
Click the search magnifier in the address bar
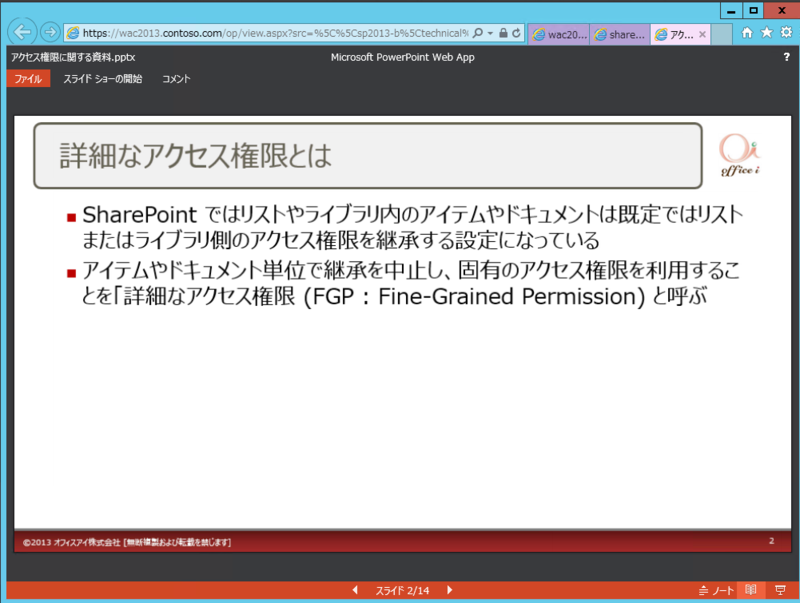pyautogui.click(x=478, y=33)
